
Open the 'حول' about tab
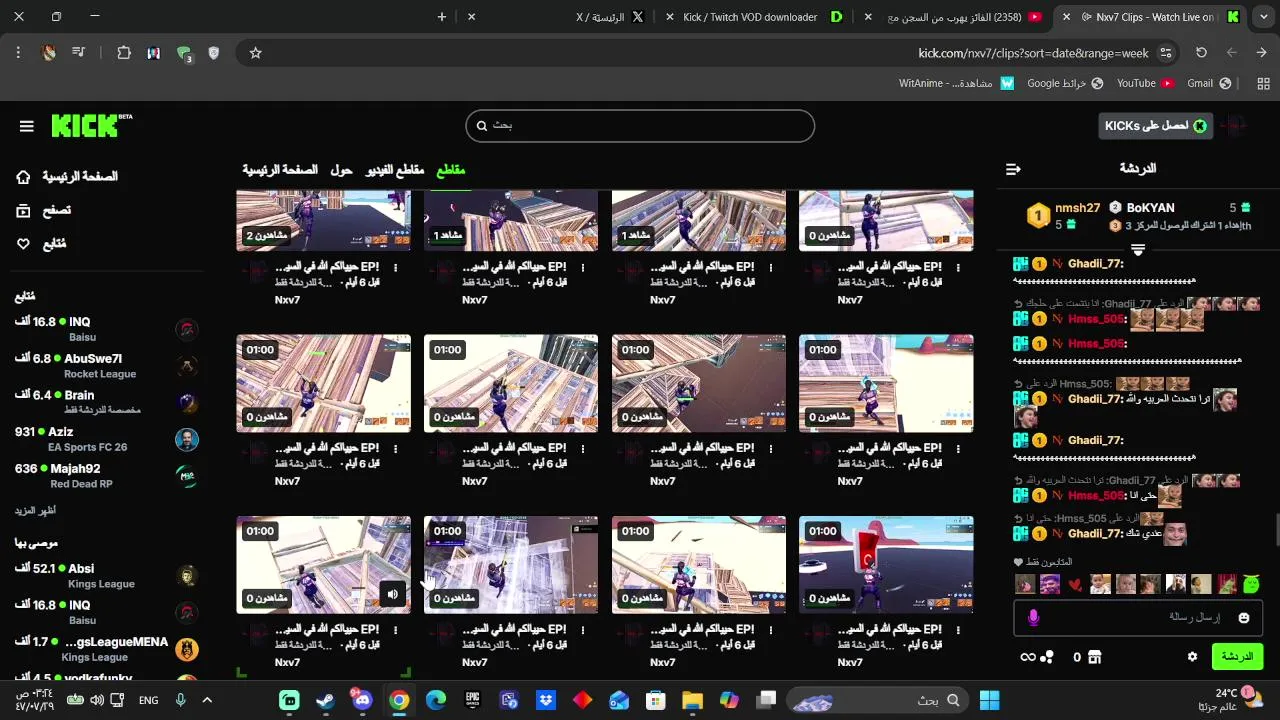(341, 170)
